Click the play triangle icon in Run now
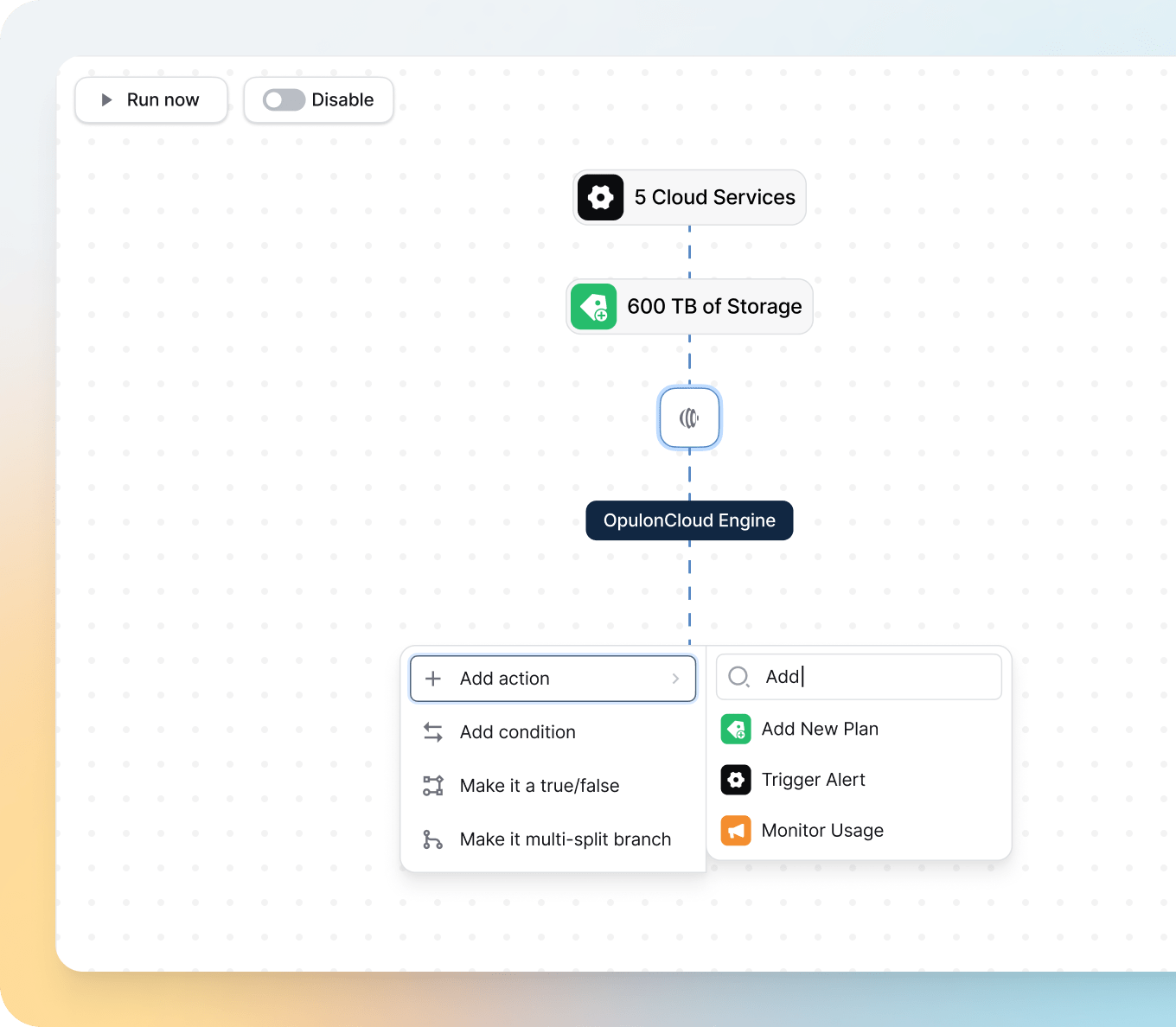The height and width of the screenshot is (1027, 1176). click(x=107, y=100)
